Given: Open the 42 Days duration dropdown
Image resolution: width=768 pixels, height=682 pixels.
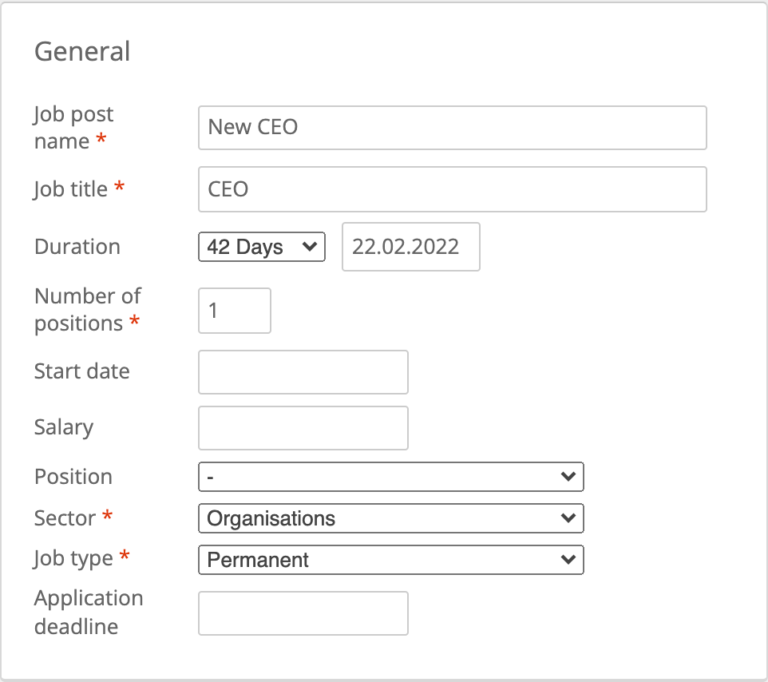Looking at the screenshot, I should [x=262, y=247].
